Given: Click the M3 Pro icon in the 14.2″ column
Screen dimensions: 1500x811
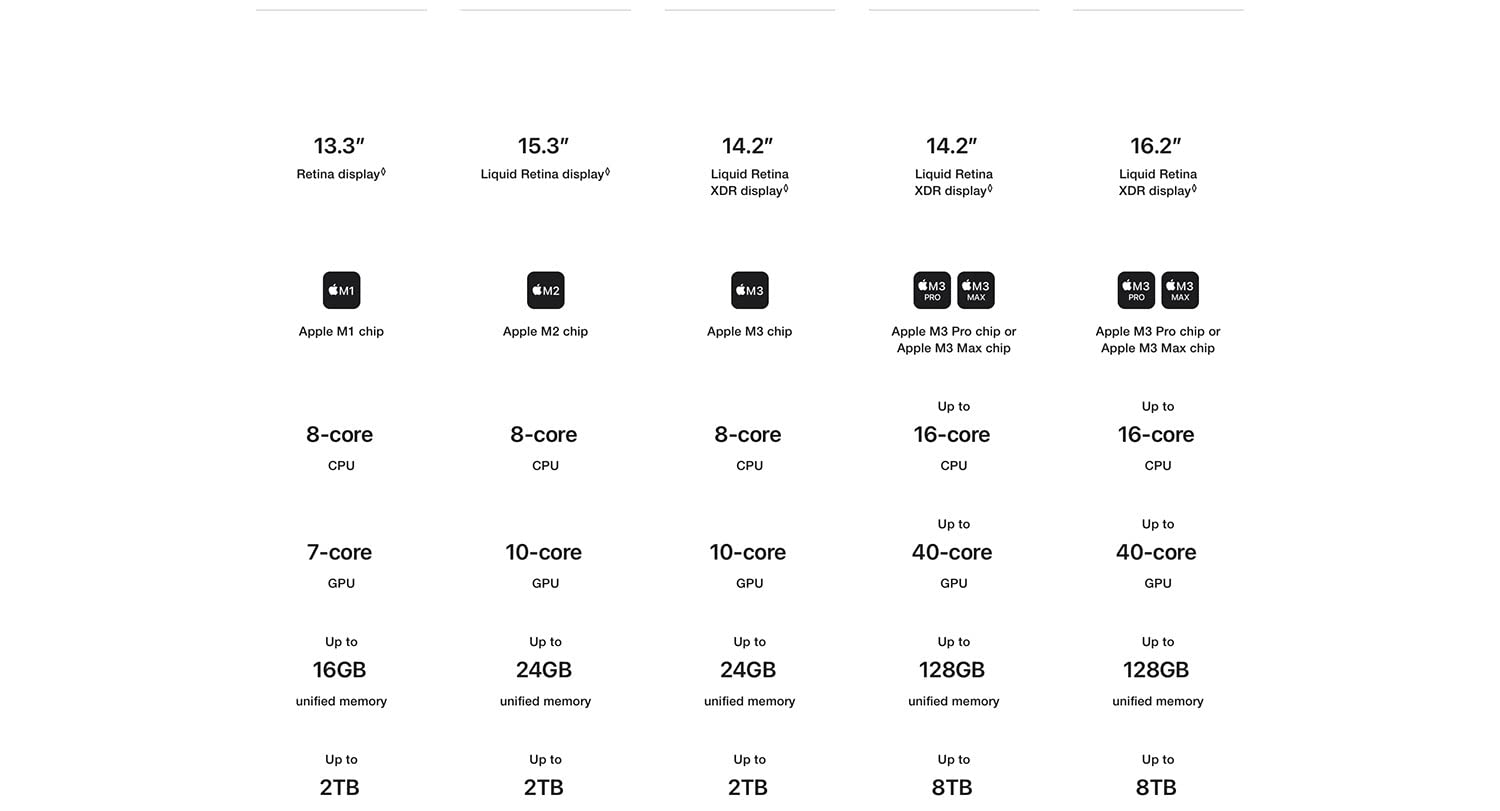Looking at the screenshot, I should click(932, 290).
